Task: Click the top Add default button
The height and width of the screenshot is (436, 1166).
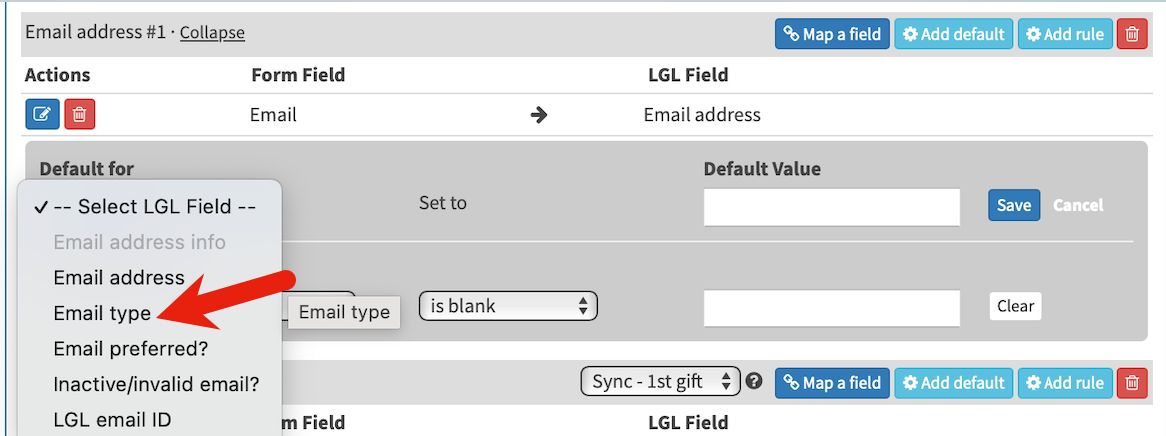Action: click(x=953, y=34)
